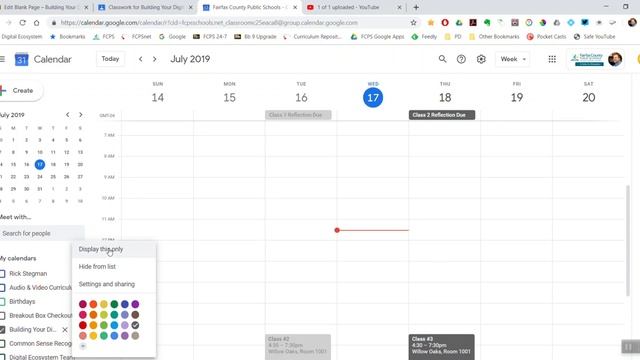
Task: Click the Google Calendar logo icon
Action: [x=22, y=60]
